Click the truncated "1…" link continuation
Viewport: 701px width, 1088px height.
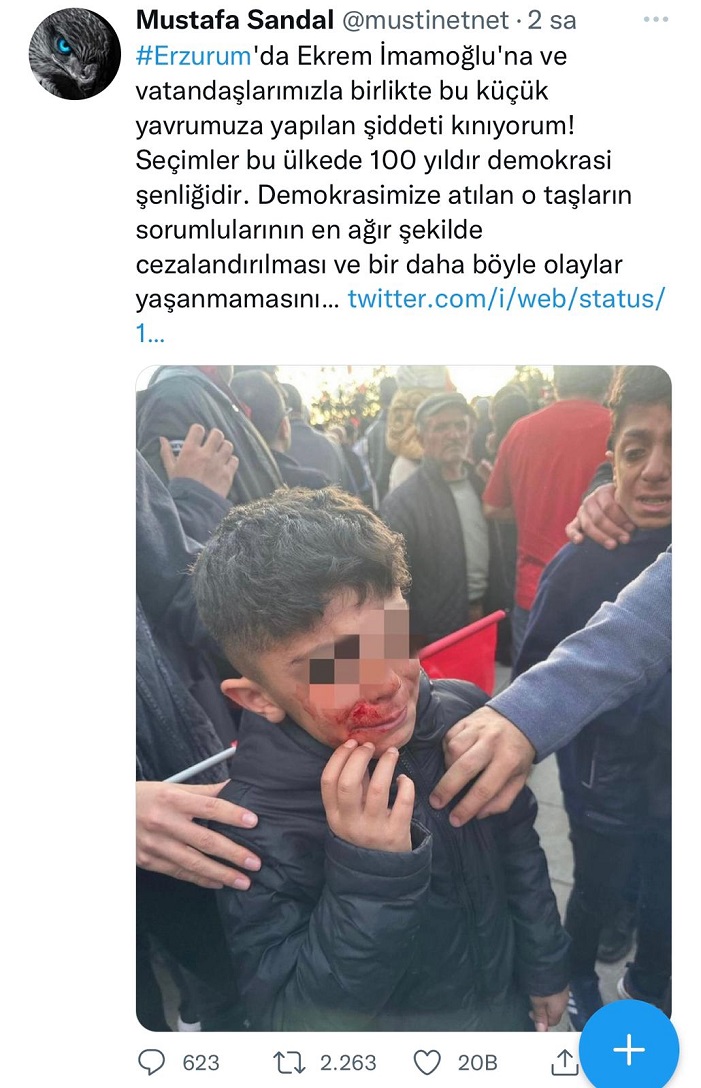(x=150, y=334)
